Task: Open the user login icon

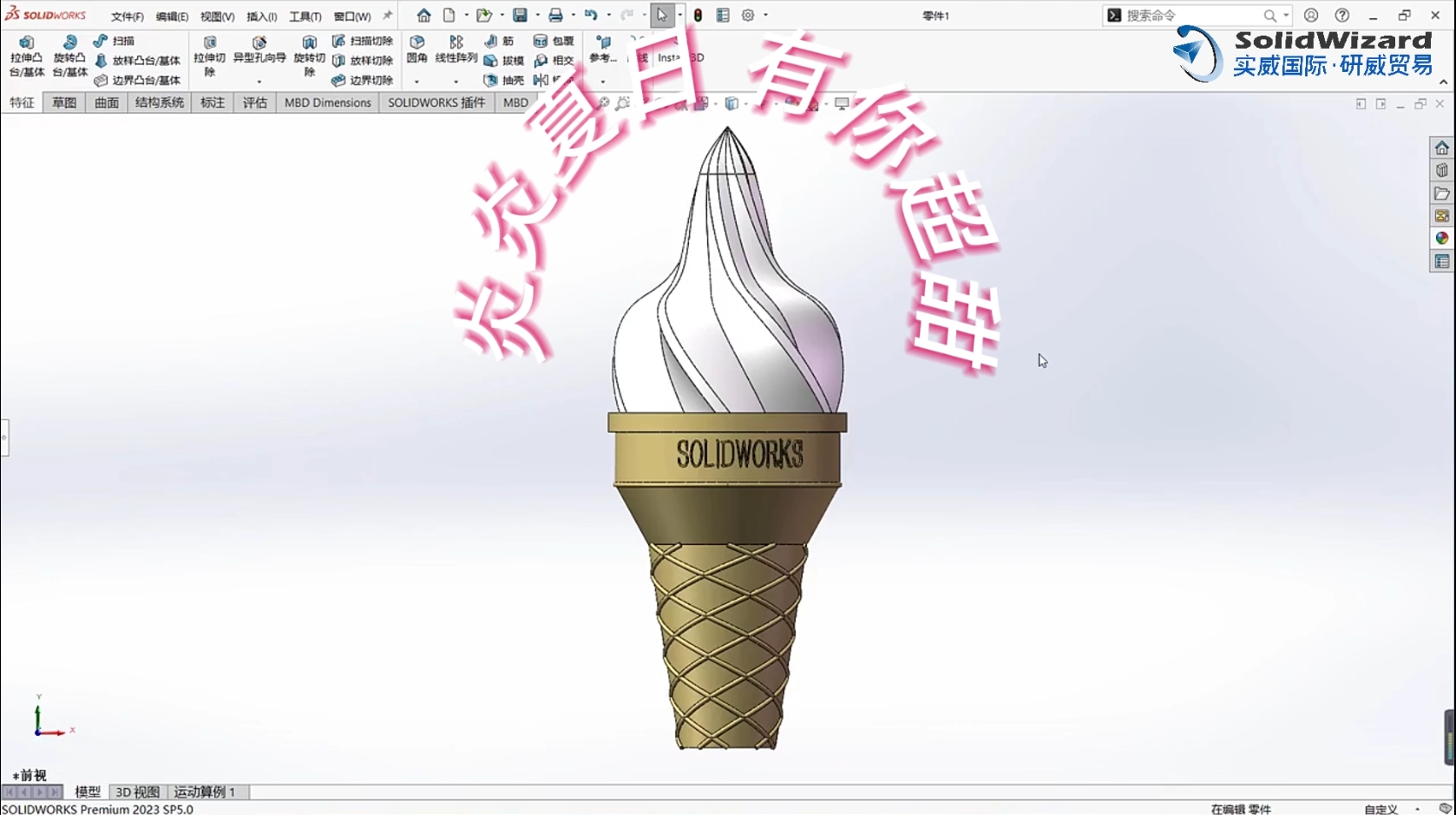Action: pyautogui.click(x=1311, y=15)
